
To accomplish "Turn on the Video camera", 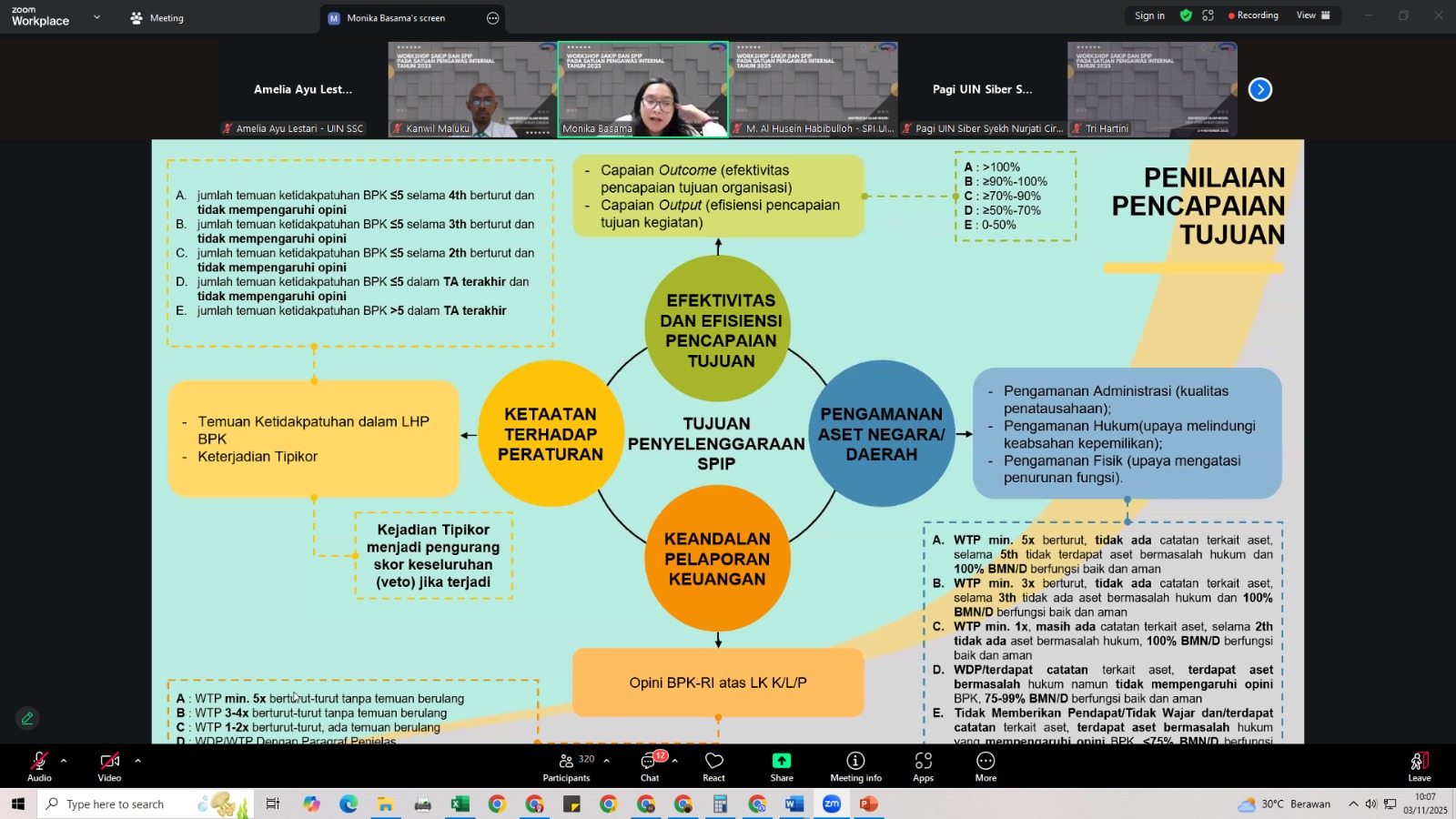I will [109, 766].
